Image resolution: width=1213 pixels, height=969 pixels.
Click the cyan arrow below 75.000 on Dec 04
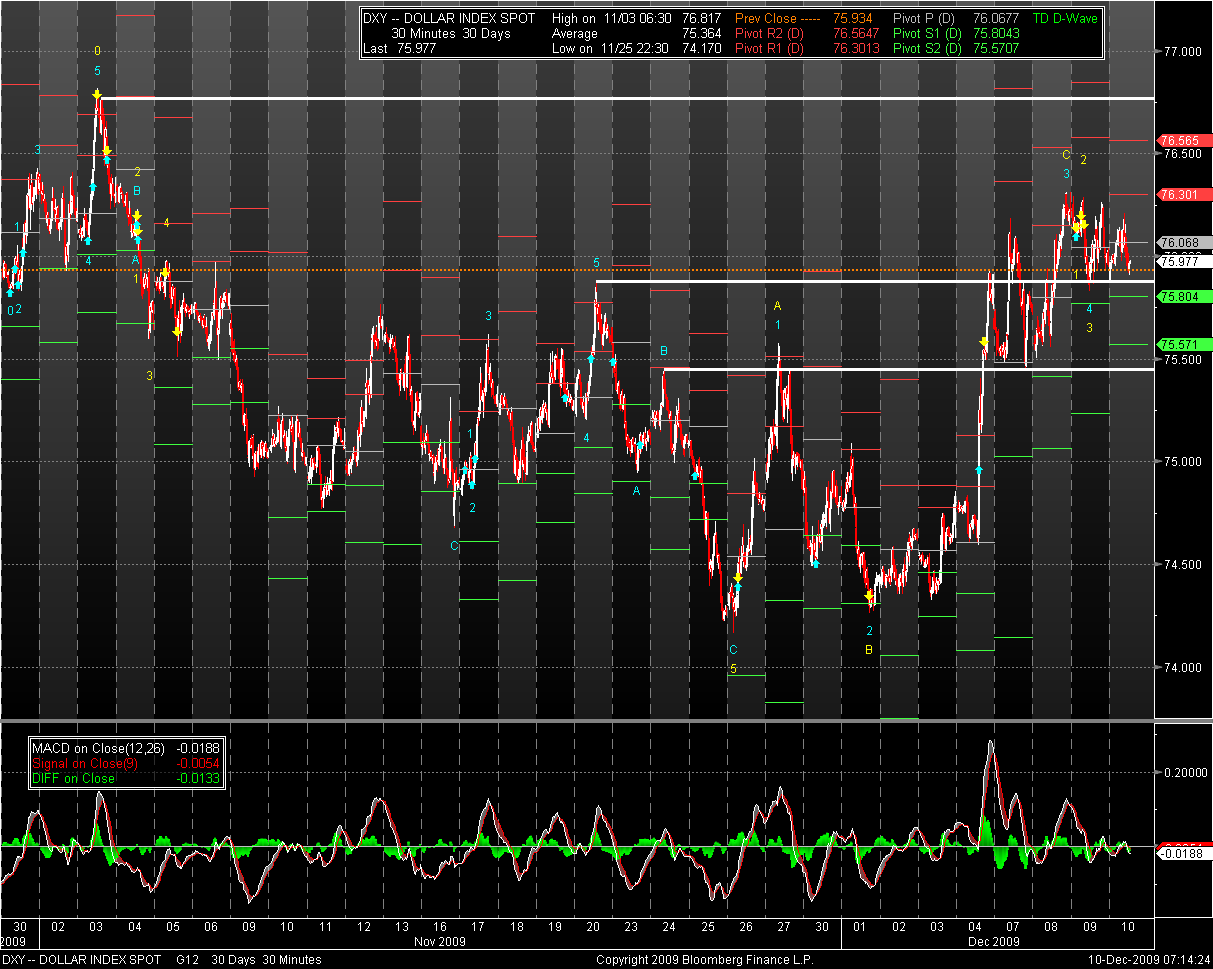pyautogui.click(x=979, y=469)
